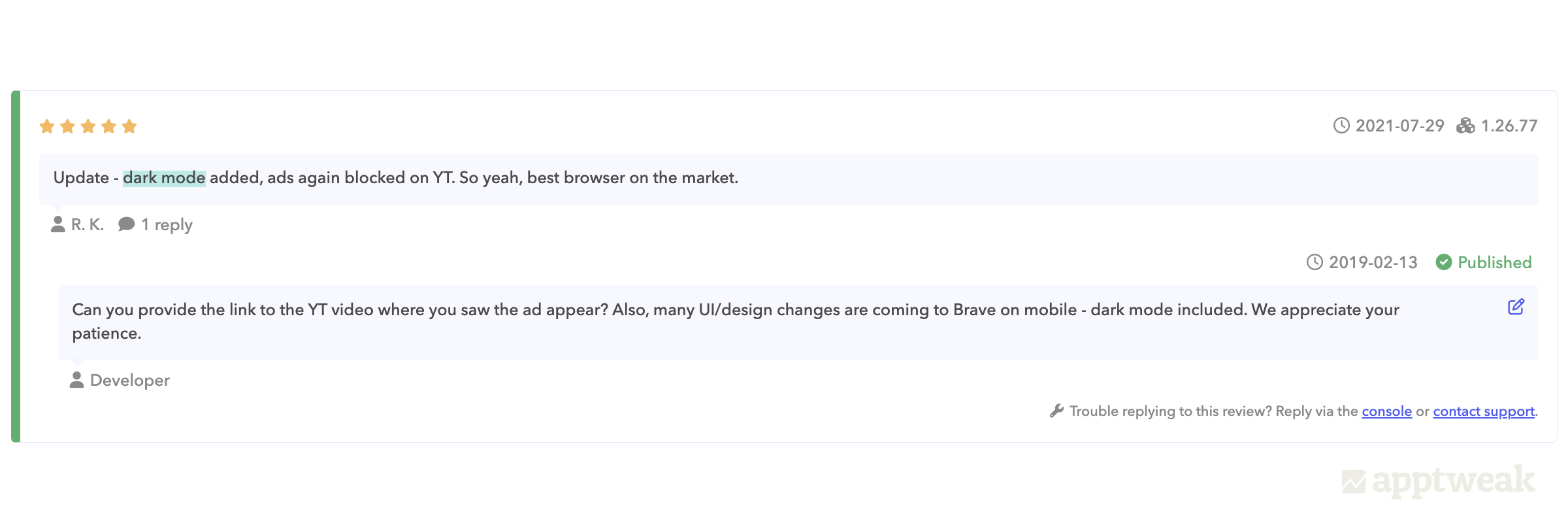Image resolution: width=1568 pixels, height=531 pixels.
Task: Click the green Published checkmark icon
Action: (x=1444, y=262)
